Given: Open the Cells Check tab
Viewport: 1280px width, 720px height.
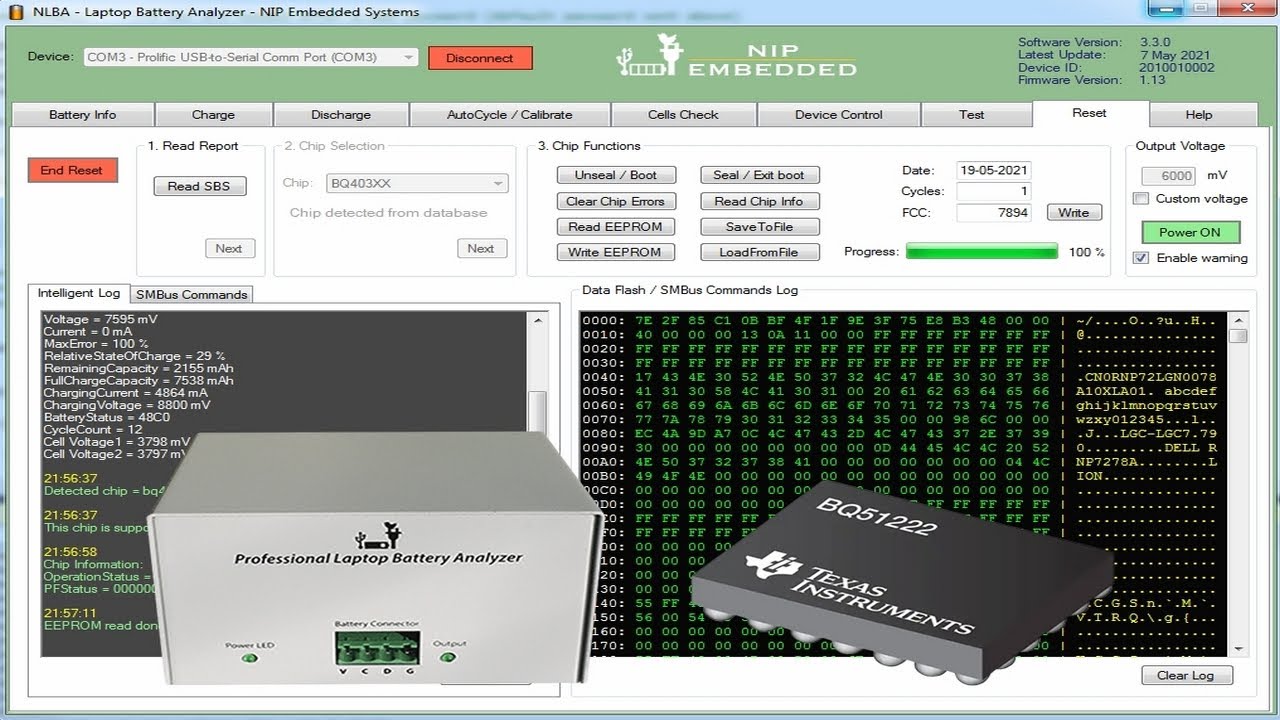Looking at the screenshot, I should pyautogui.click(x=683, y=115).
